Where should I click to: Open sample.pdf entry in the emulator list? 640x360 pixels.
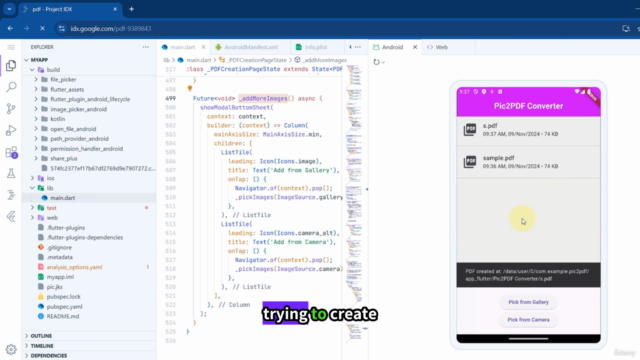tap(528, 162)
